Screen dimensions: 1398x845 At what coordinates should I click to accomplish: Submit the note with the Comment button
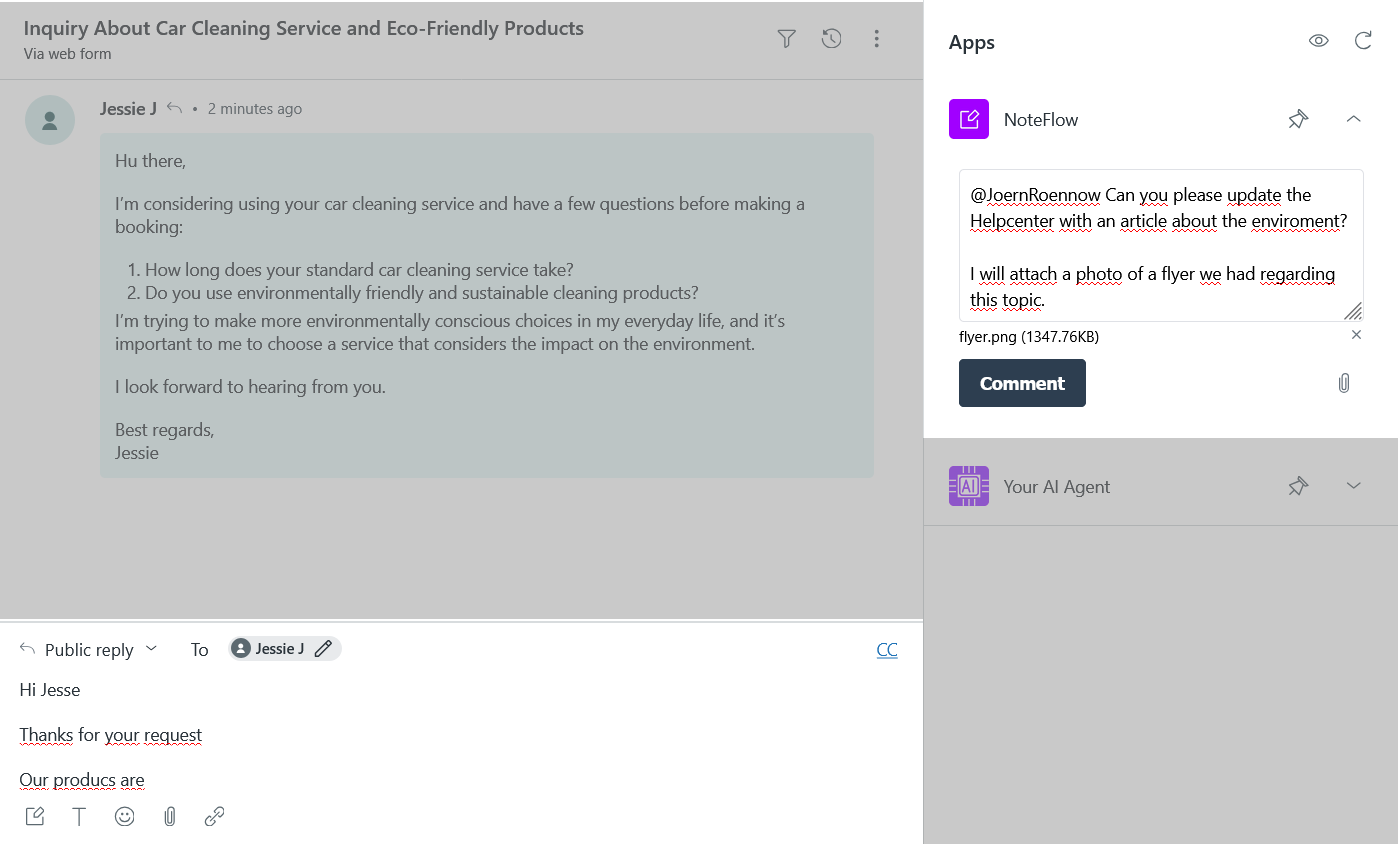[1022, 383]
